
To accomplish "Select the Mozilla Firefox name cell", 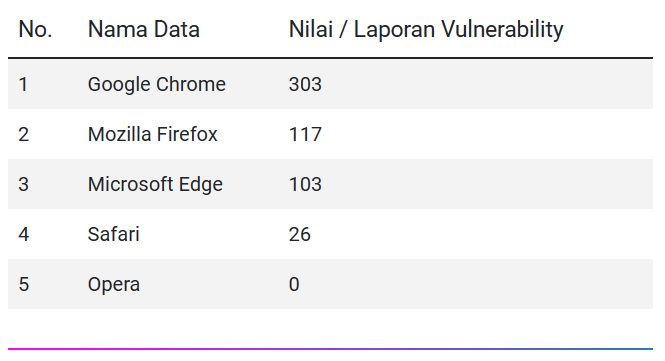I will (x=152, y=134).
